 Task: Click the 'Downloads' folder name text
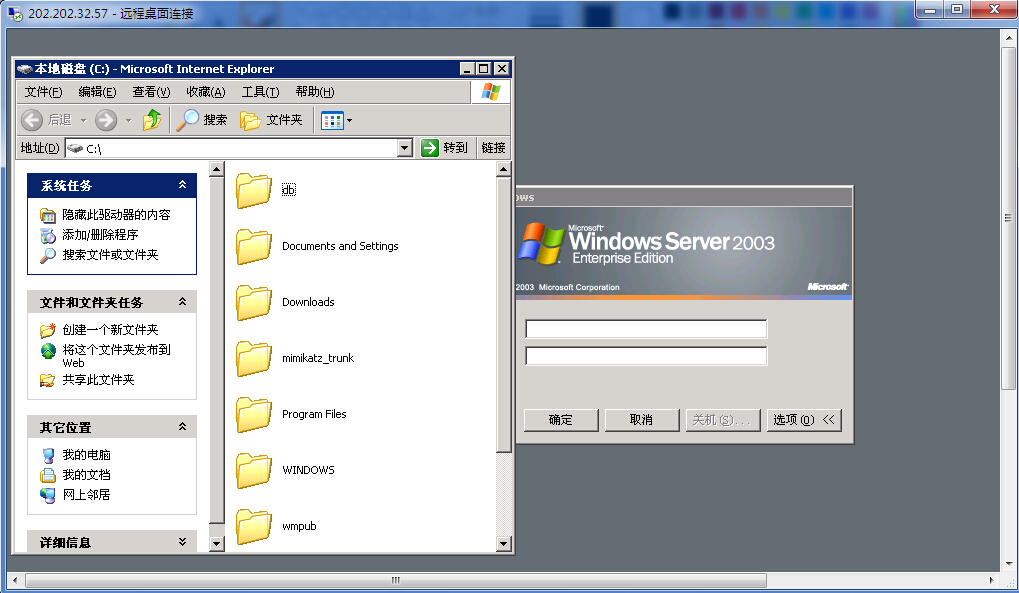308,302
